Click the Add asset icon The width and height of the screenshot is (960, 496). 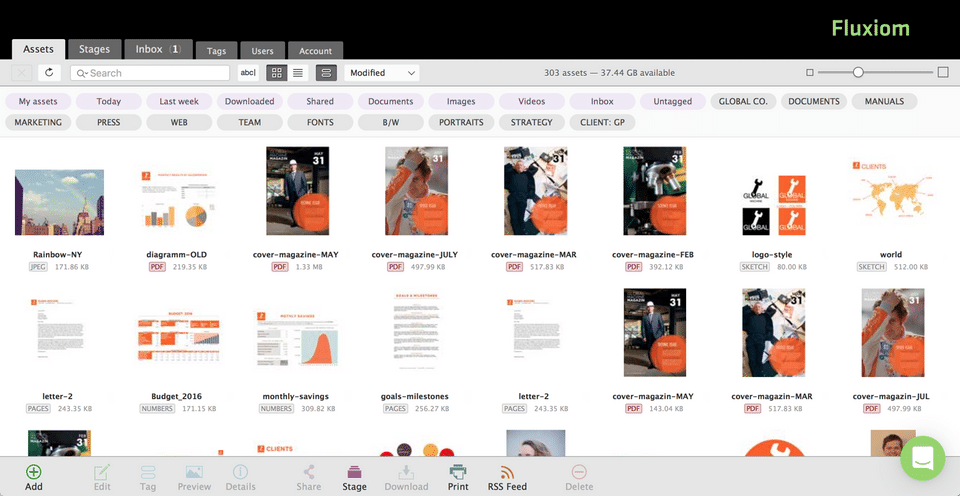coord(34,472)
